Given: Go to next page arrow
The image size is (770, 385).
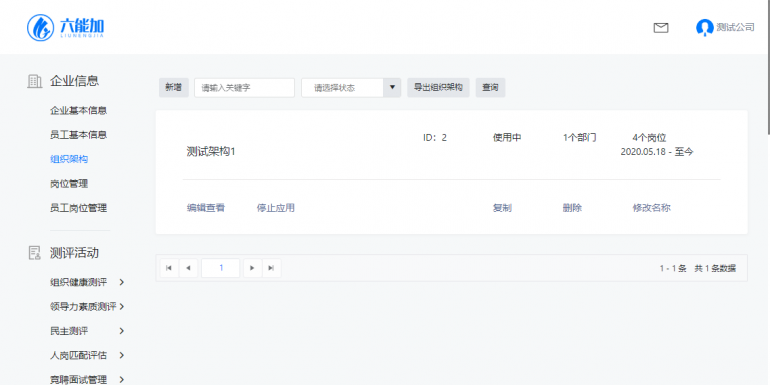Looking at the screenshot, I should tap(252, 268).
